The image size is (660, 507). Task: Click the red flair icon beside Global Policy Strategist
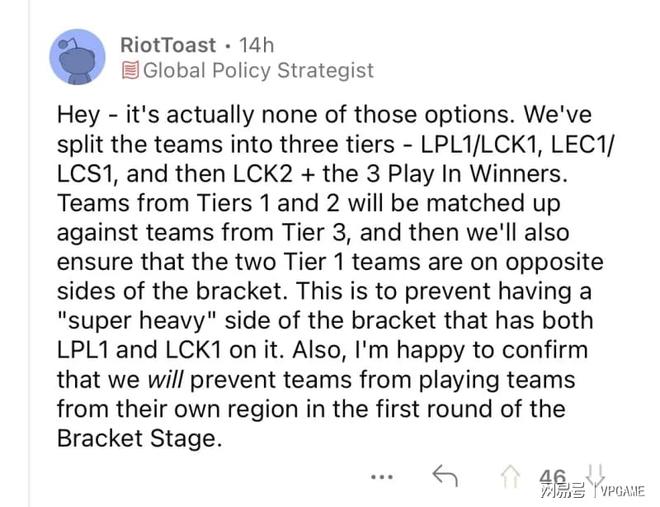pyautogui.click(x=130, y=70)
